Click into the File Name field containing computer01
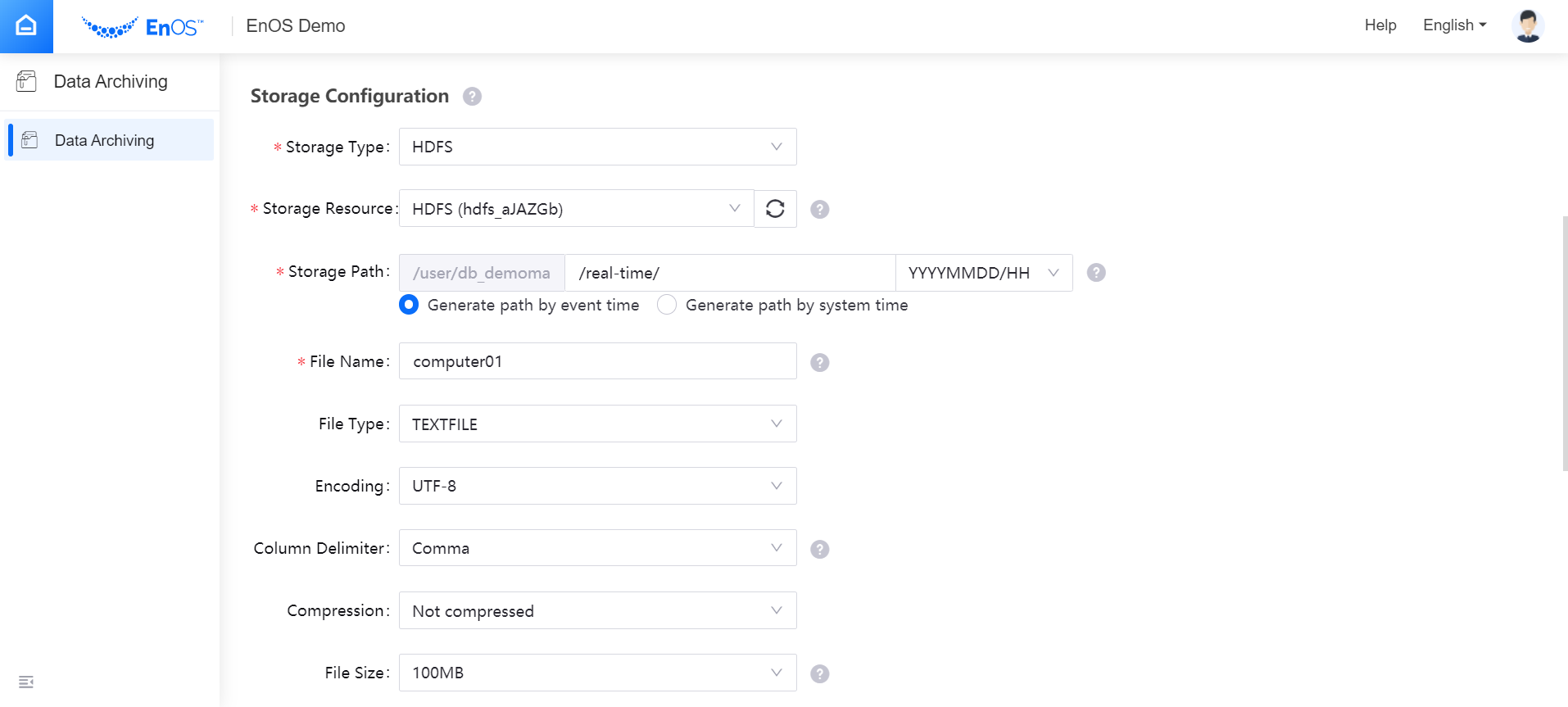The height and width of the screenshot is (707, 1568). (598, 361)
